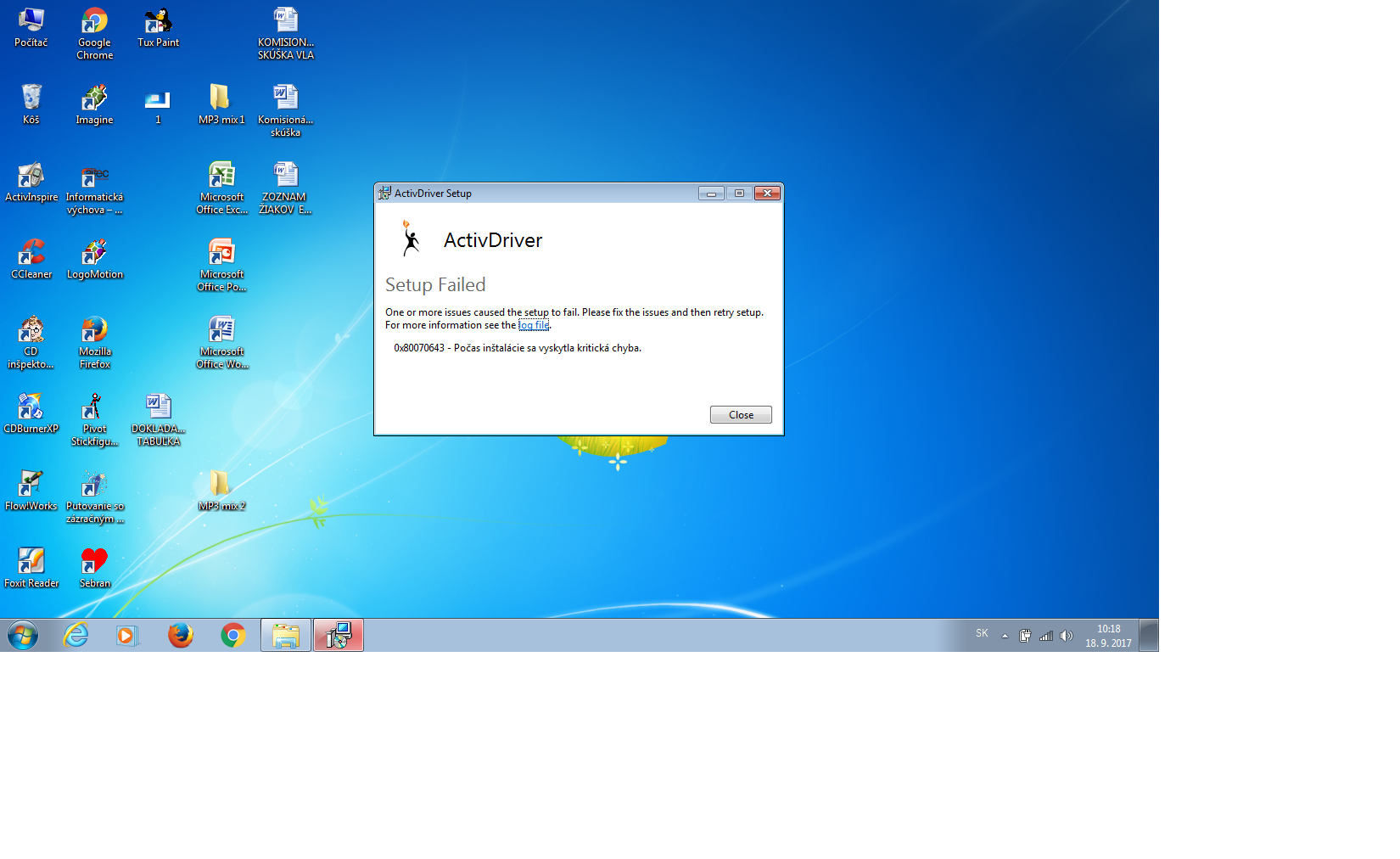Open the MP3 mix 1 folder

point(221,104)
